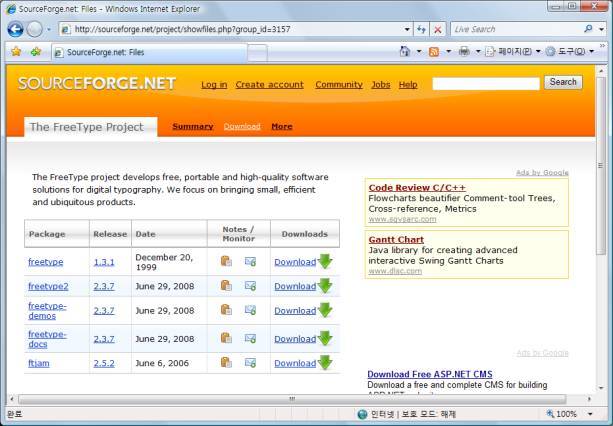The image size is (613, 426).
Task: Click Download link in freetype-demos row
Action: pos(295,311)
